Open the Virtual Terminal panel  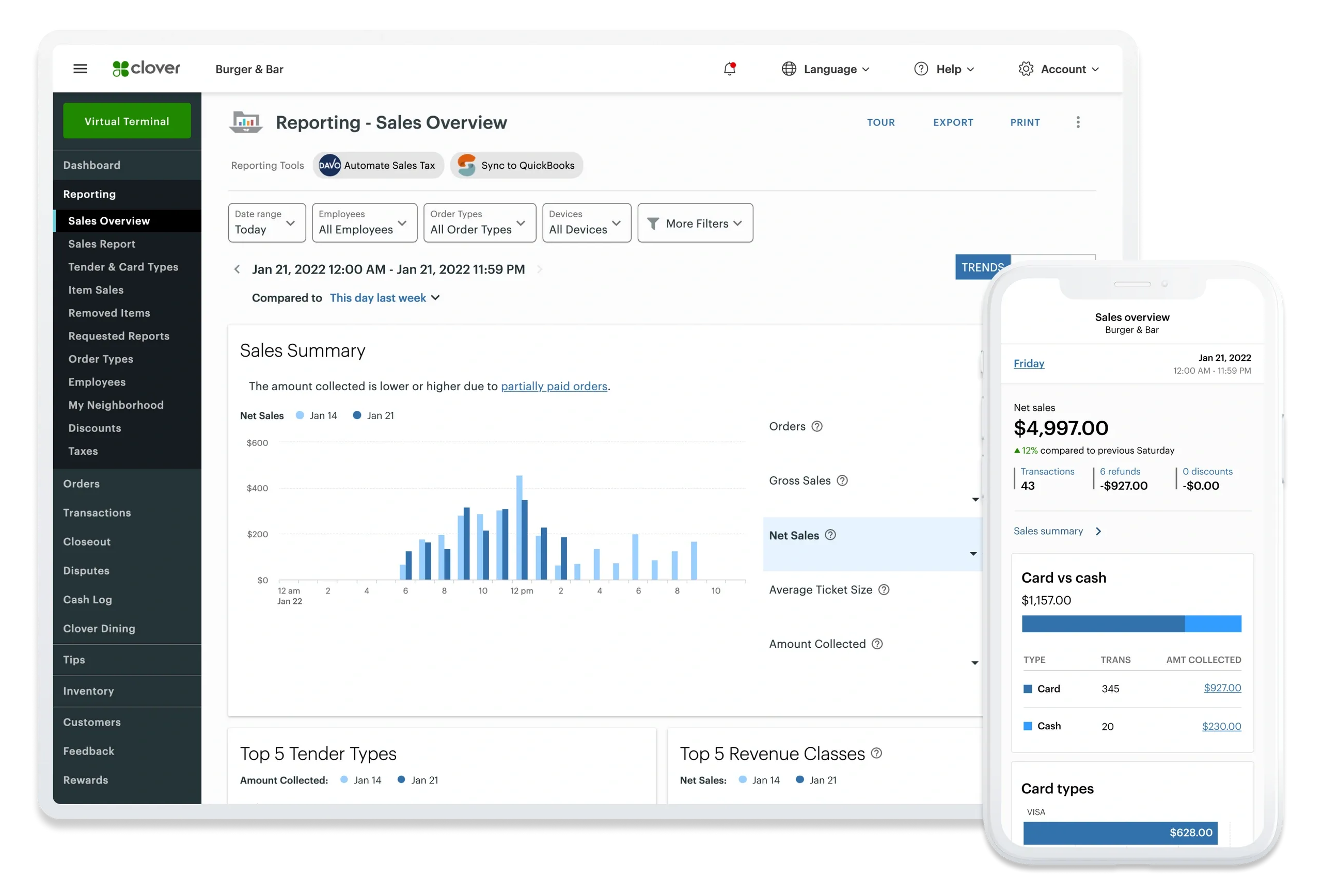[x=127, y=121]
